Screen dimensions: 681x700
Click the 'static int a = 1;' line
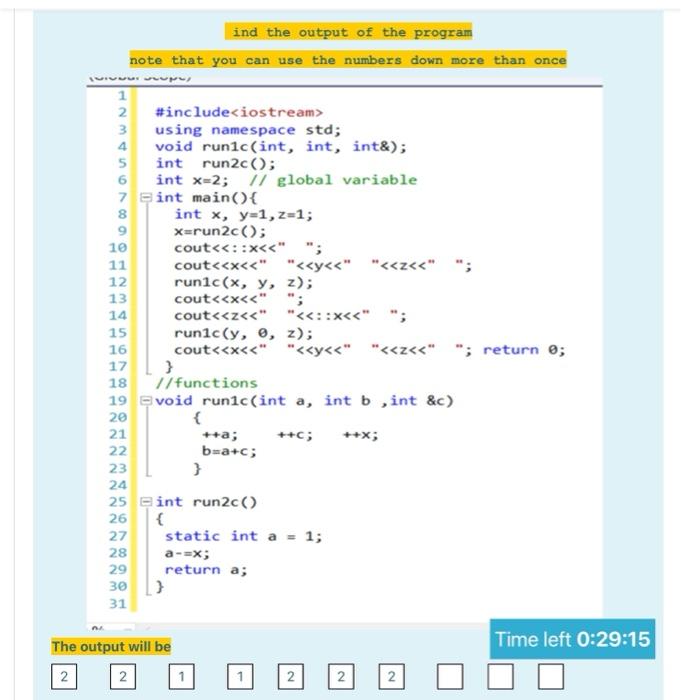point(243,536)
